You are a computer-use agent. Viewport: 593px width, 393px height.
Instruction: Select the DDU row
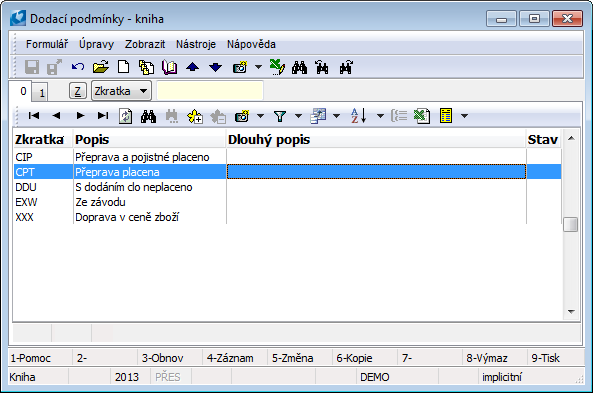click(x=287, y=187)
